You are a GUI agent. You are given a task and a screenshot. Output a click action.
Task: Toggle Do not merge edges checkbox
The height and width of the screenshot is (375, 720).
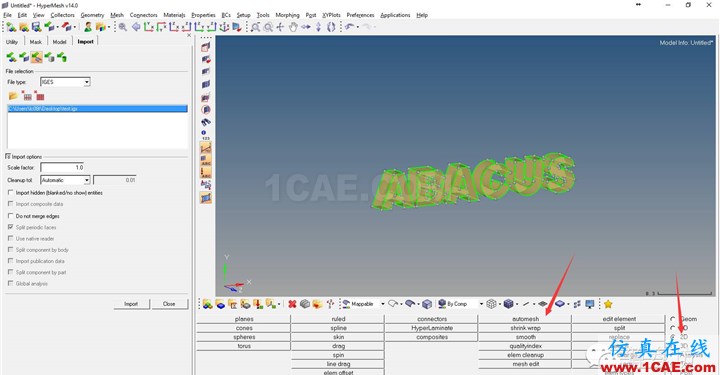tap(11, 216)
